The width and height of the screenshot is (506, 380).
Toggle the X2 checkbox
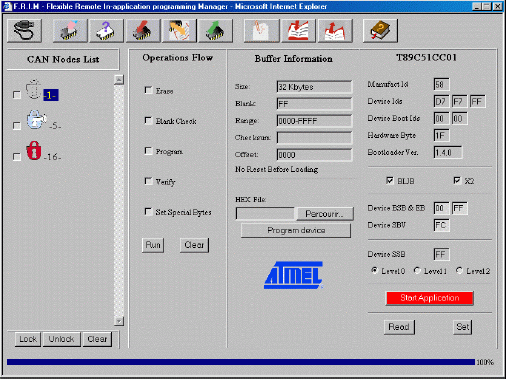(x=457, y=180)
